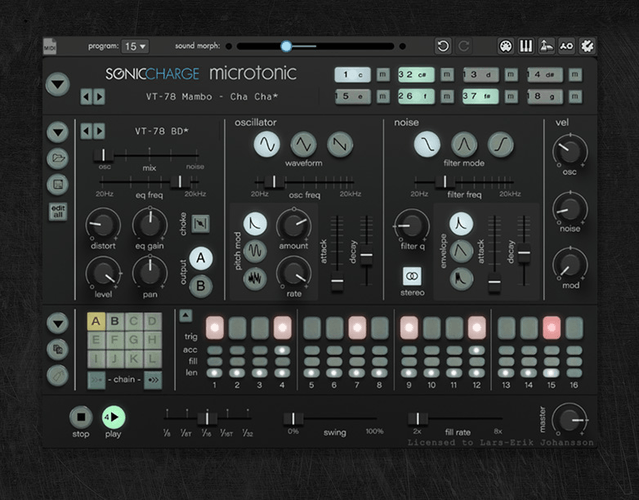Go to next drum patch arrow
The width and height of the screenshot is (639, 500).
tap(99, 131)
